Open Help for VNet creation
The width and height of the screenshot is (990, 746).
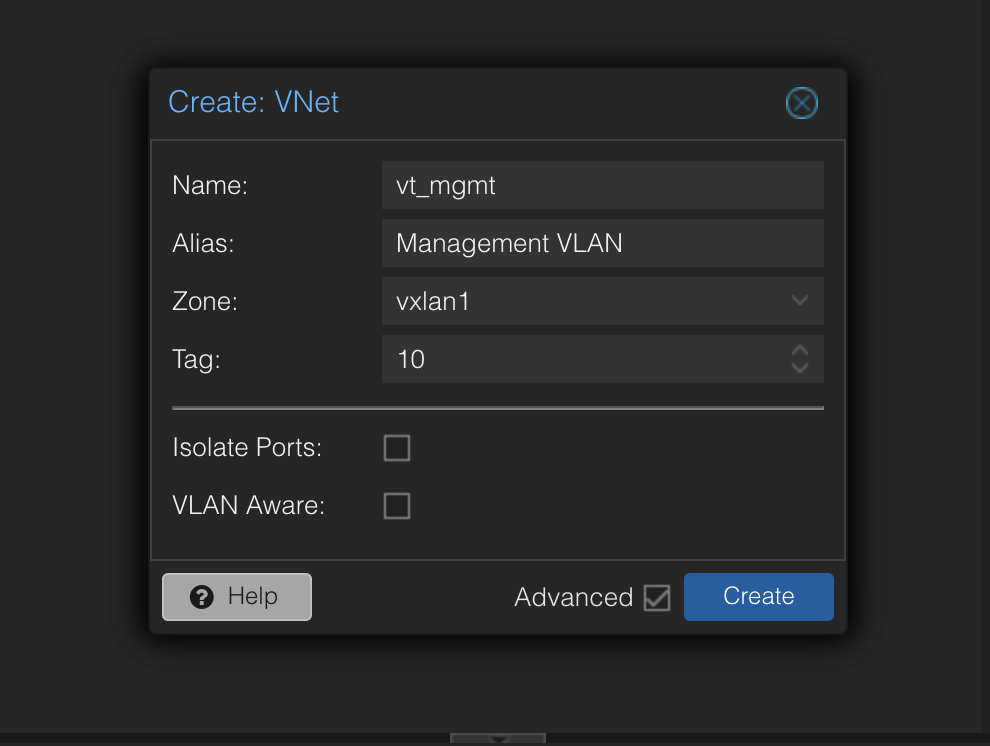point(237,596)
